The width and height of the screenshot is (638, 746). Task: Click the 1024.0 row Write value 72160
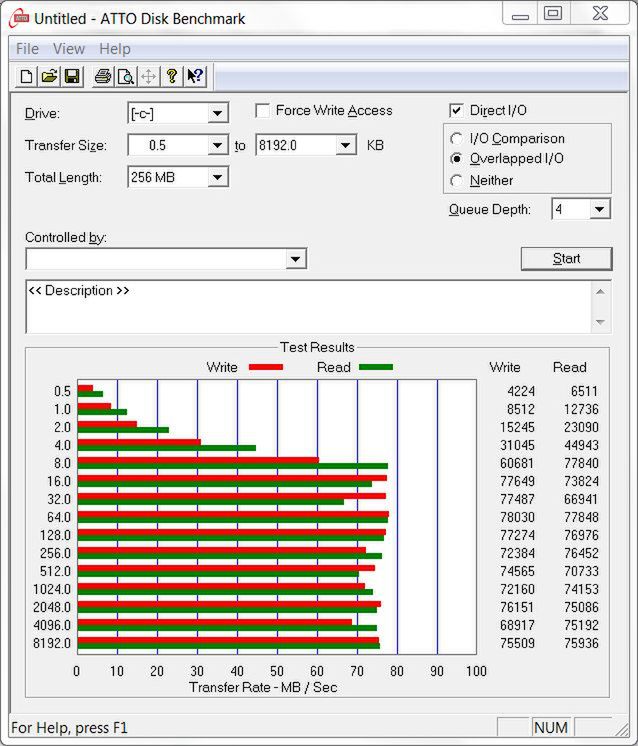(517, 589)
